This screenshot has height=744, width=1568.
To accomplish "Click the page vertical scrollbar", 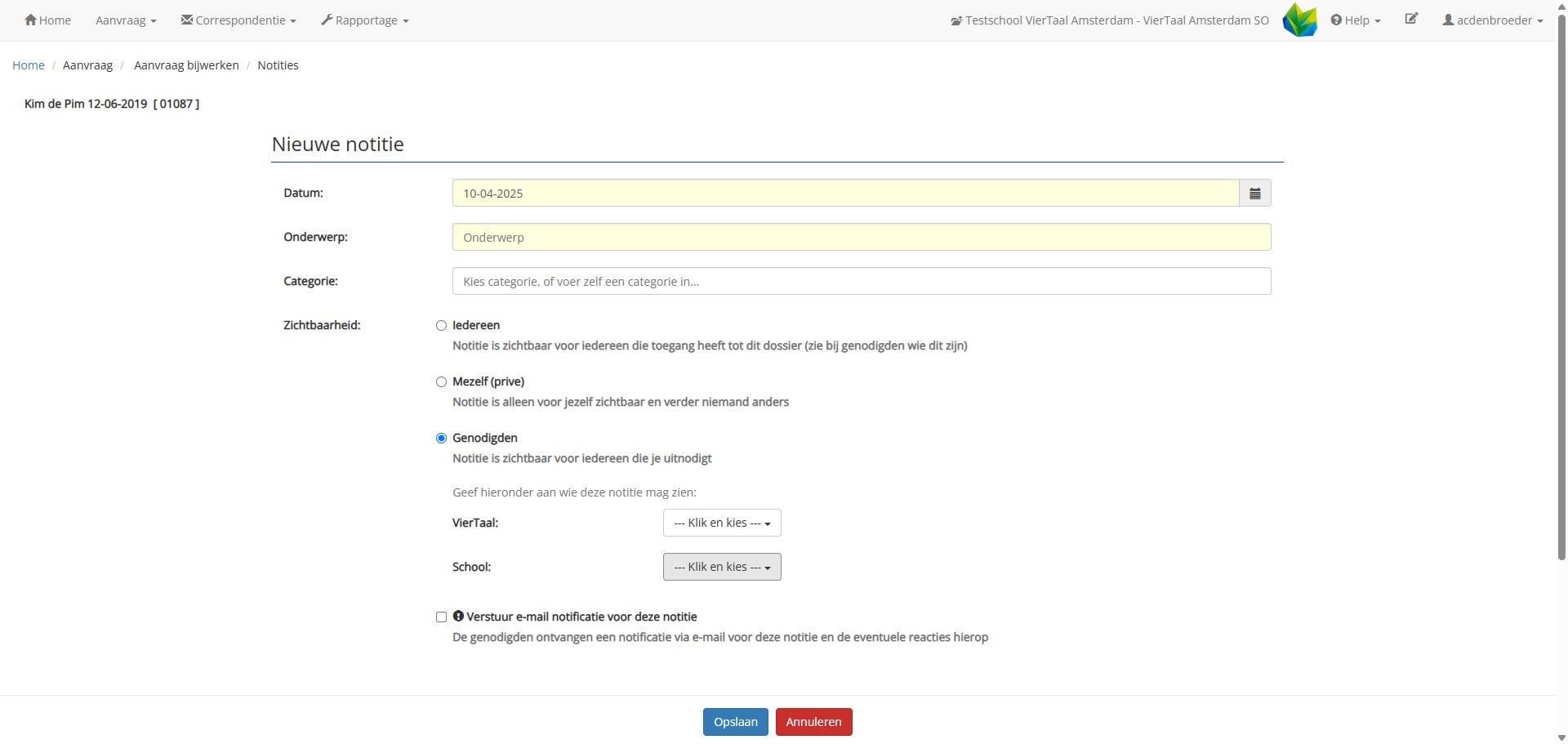I will pyautogui.click(x=1561, y=286).
